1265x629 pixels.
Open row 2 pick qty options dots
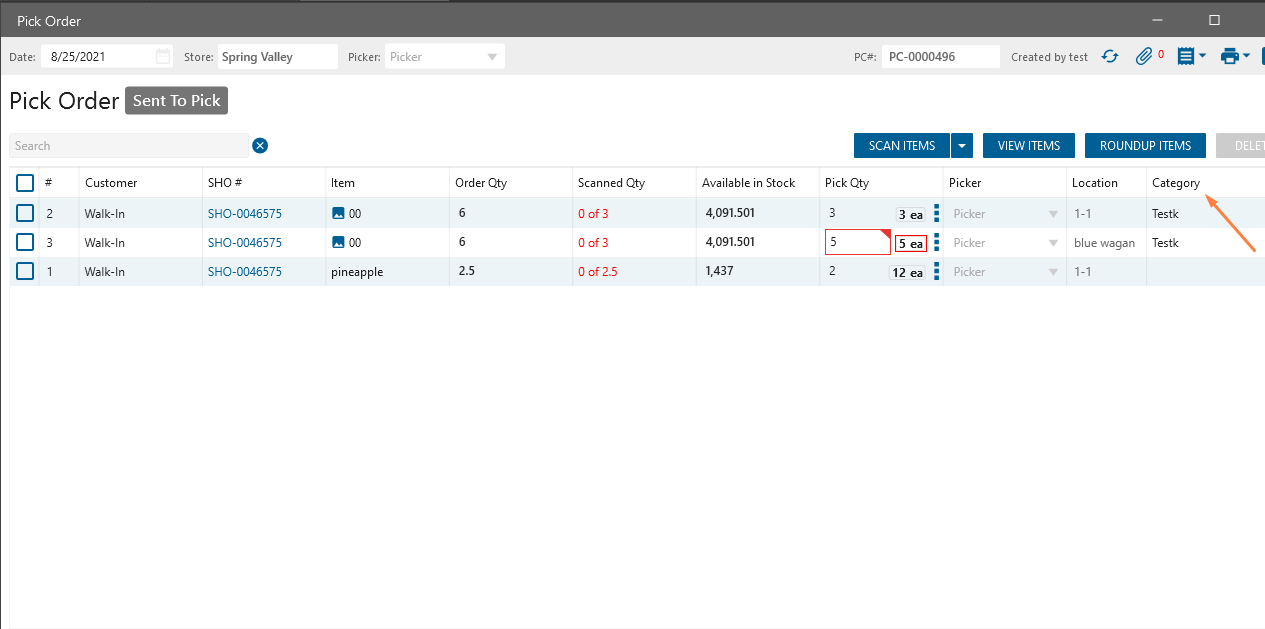coord(937,213)
